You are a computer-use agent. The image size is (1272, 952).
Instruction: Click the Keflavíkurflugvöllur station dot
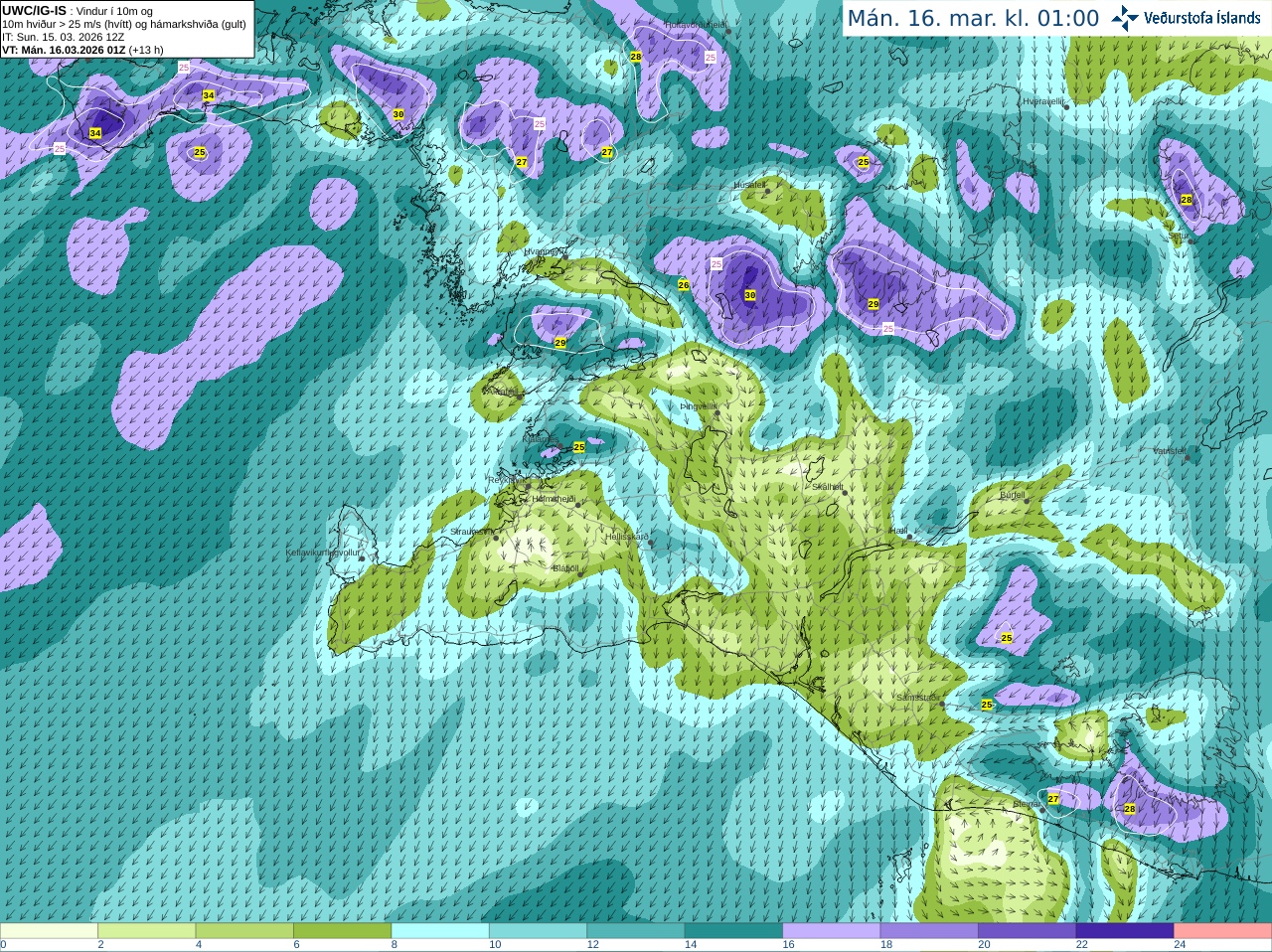362,557
